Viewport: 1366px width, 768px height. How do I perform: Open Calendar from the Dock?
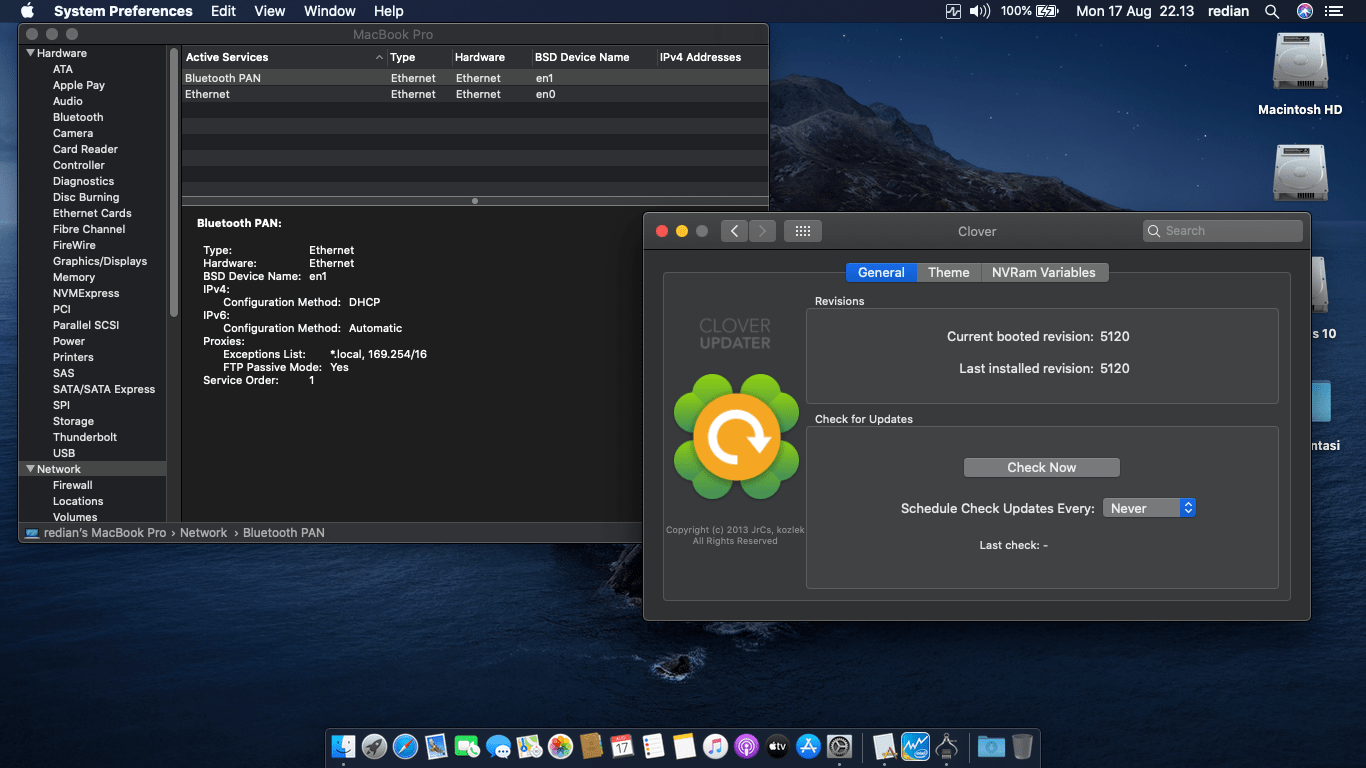click(x=622, y=746)
